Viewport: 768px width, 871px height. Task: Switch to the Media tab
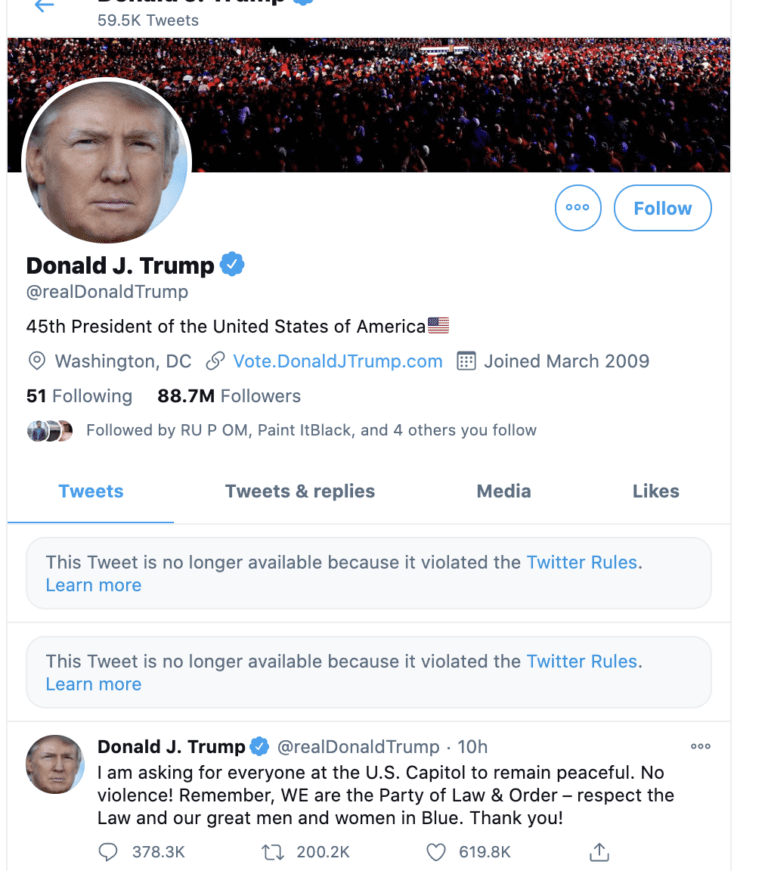[503, 491]
